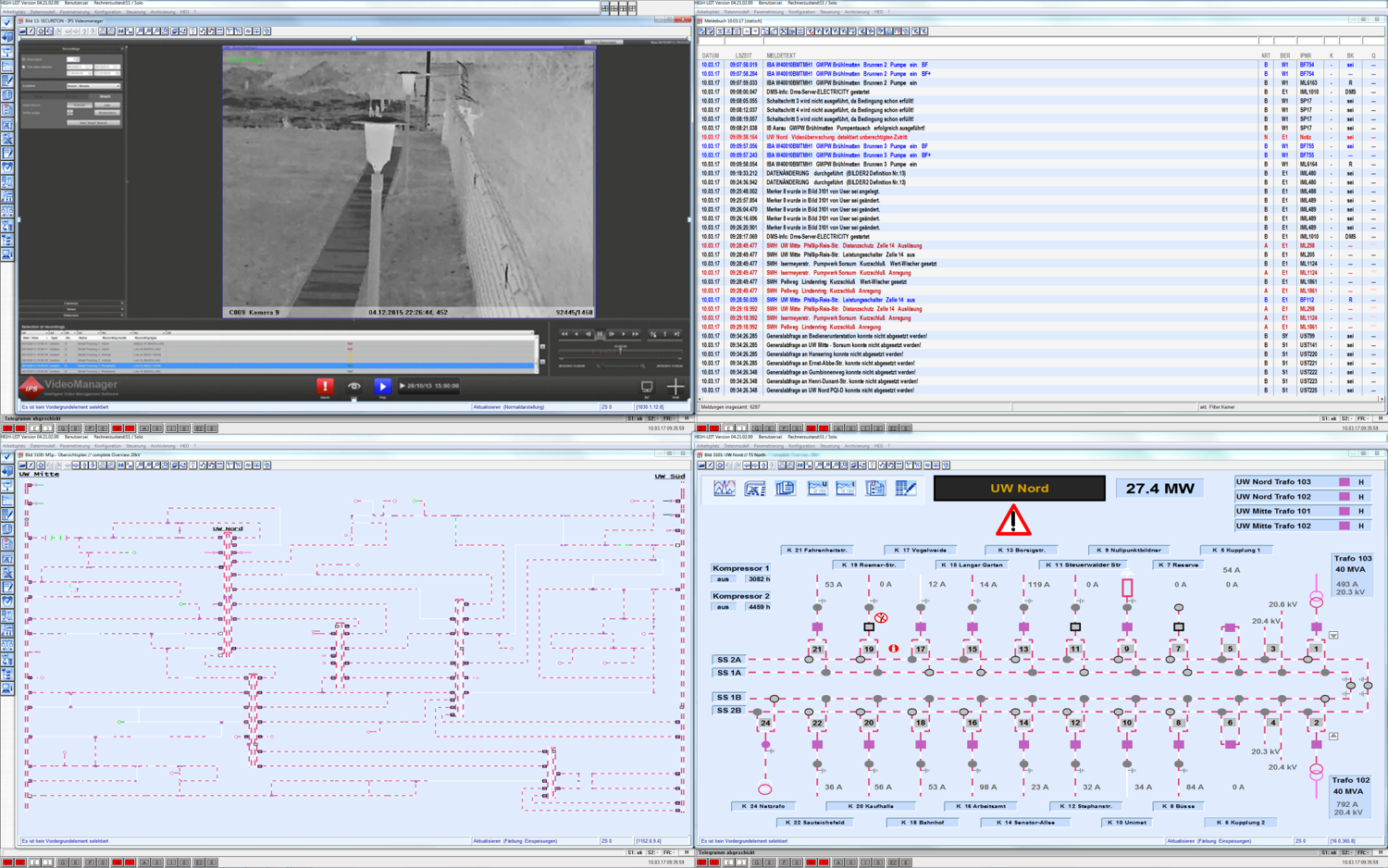Click the add view plus icon
The image size is (1388, 868).
pyautogui.click(x=675, y=386)
